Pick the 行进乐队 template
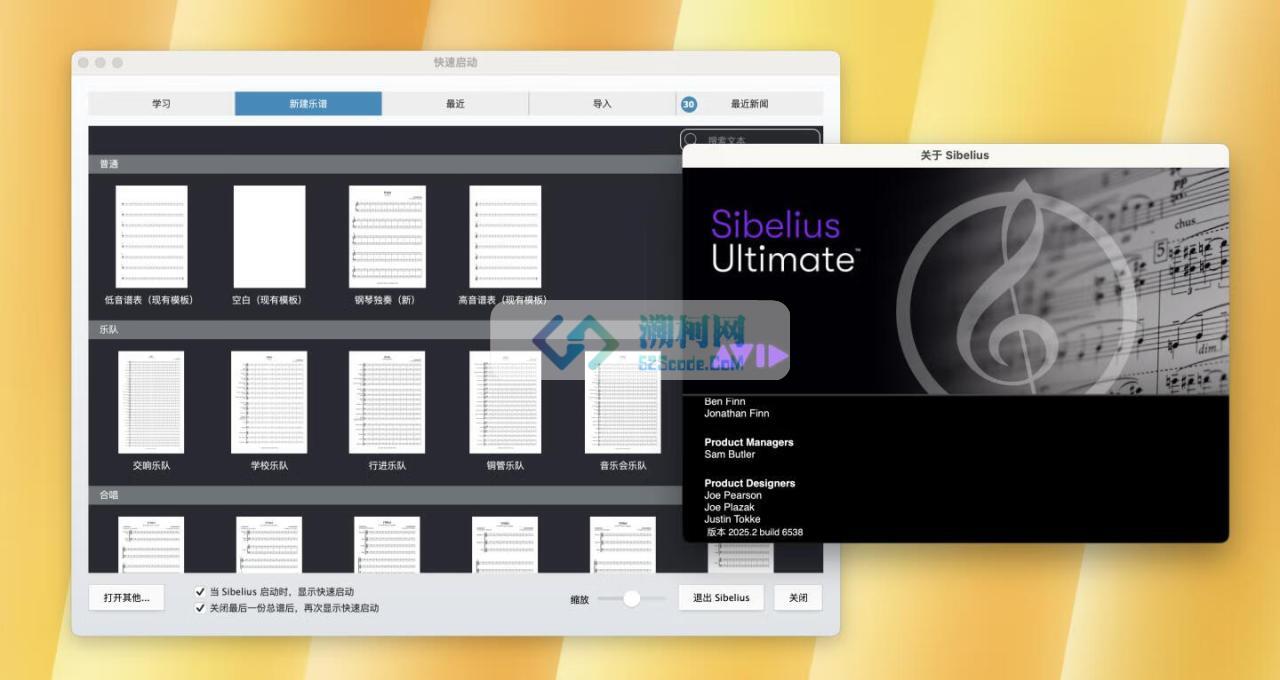 (x=387, y=402)
